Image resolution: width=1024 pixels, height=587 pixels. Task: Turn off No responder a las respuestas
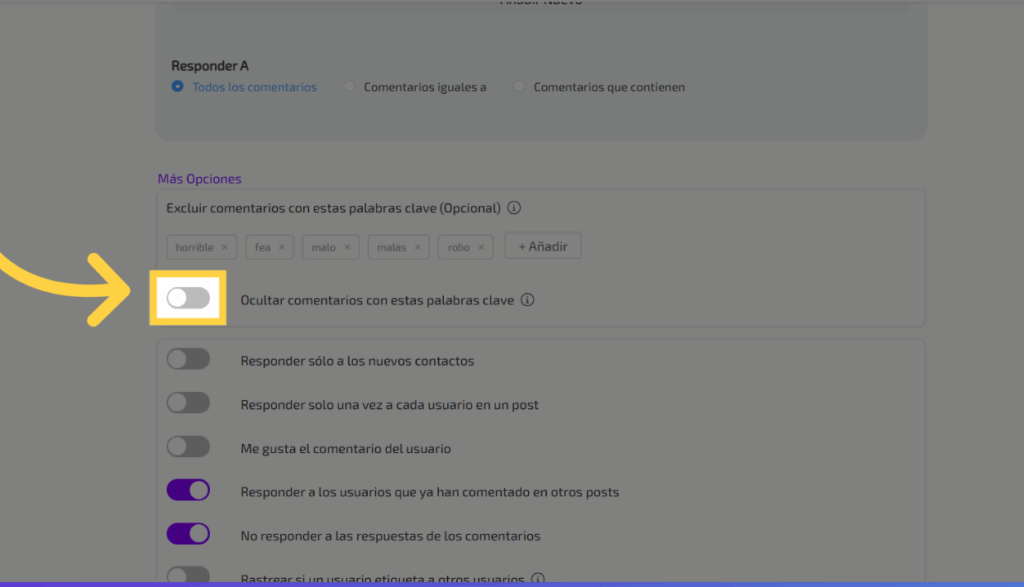point(188,535)
